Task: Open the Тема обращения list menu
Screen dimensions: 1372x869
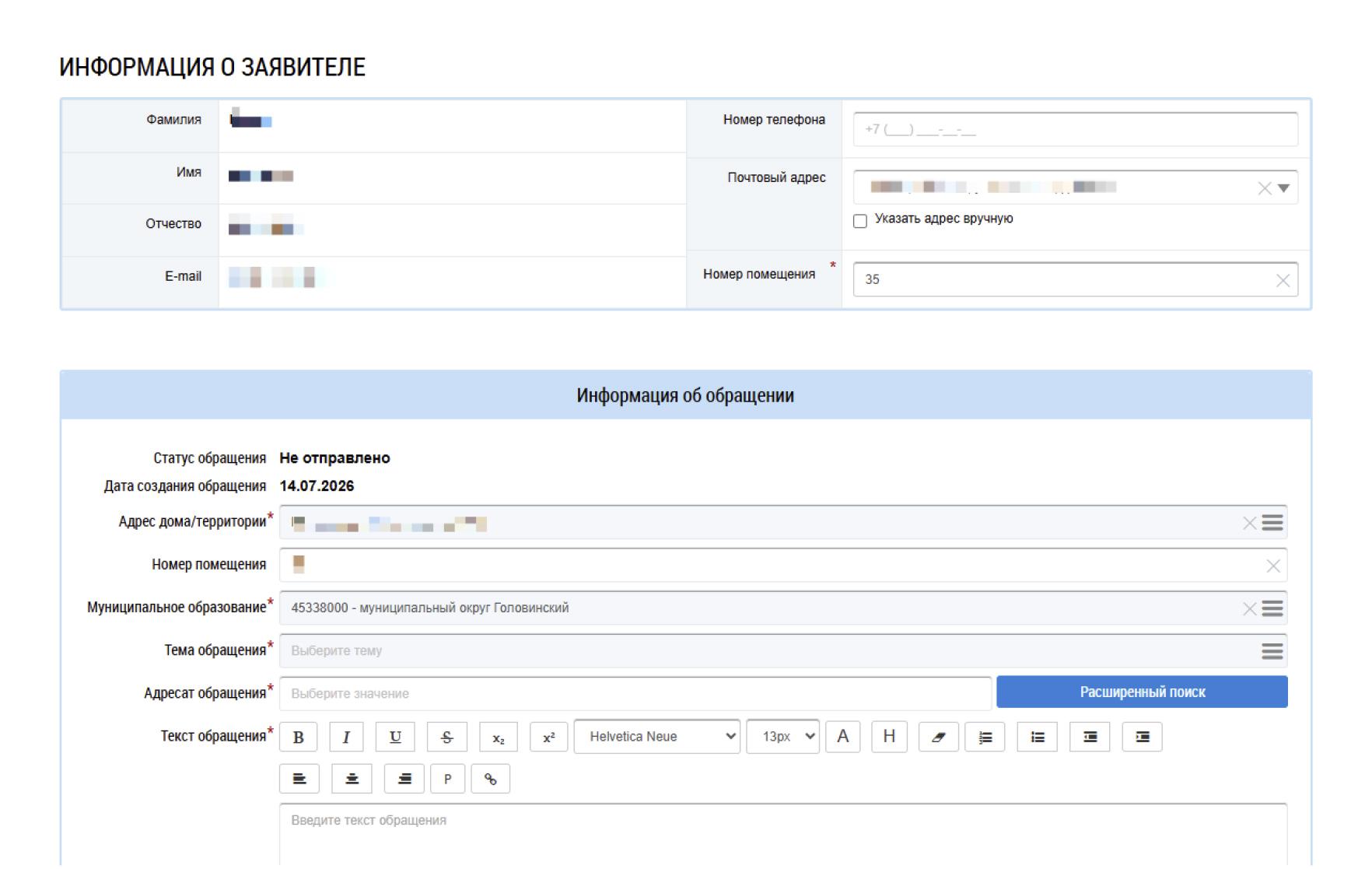Action: (1272, 651)
